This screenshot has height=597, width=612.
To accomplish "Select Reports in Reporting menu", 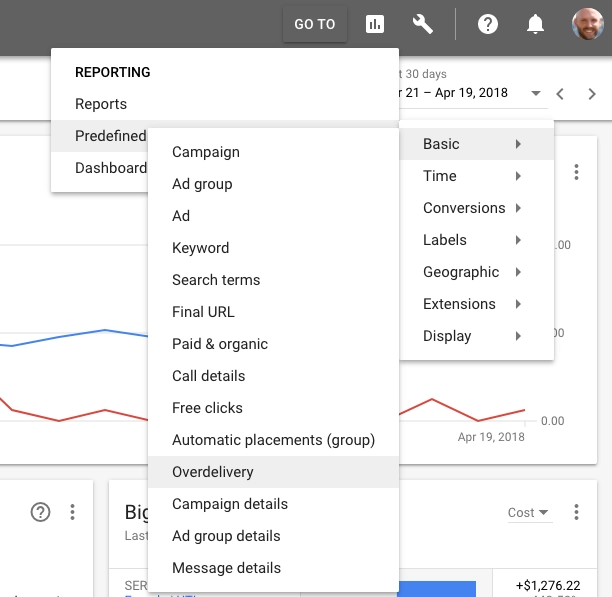I will 225,104.
